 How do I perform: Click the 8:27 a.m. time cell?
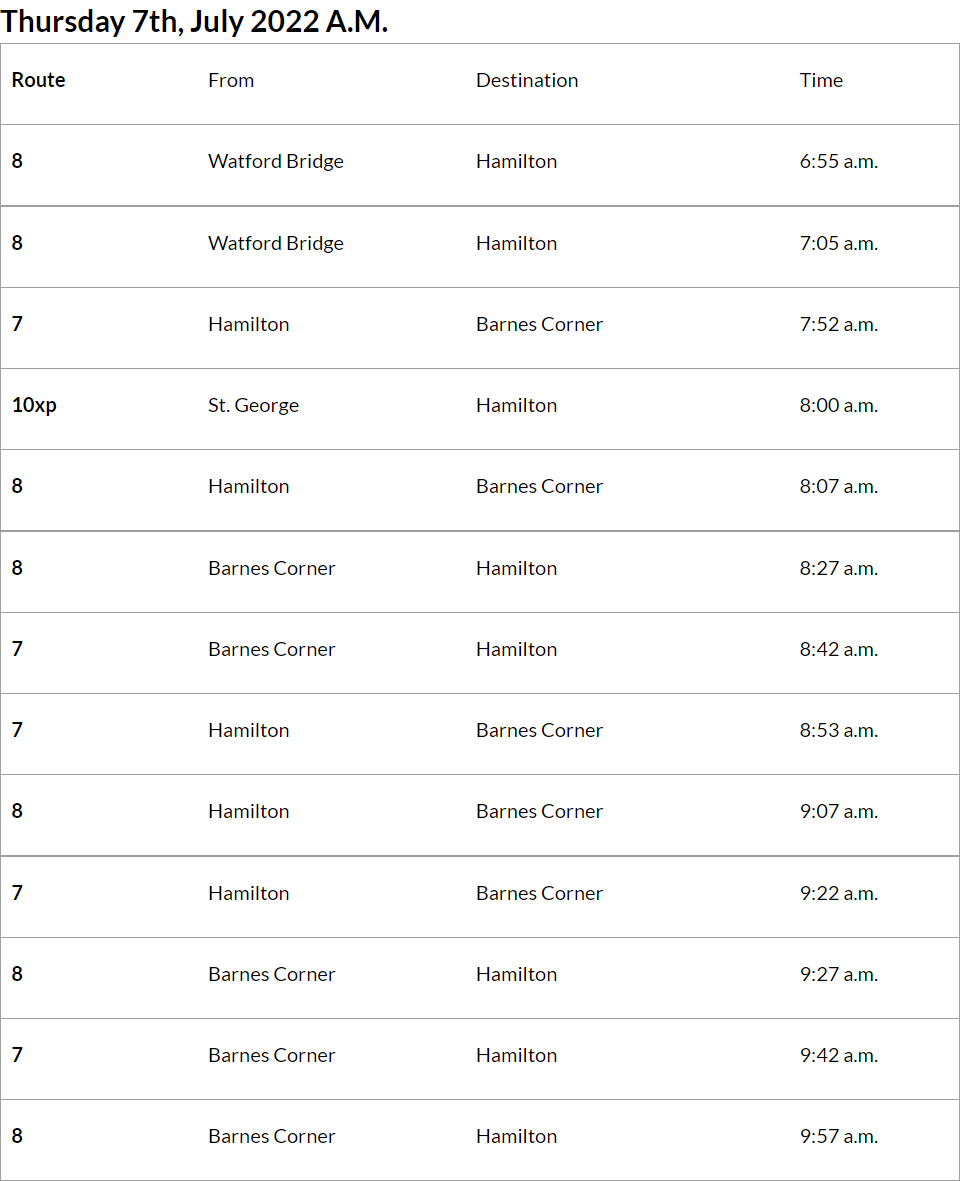[838, 569]
